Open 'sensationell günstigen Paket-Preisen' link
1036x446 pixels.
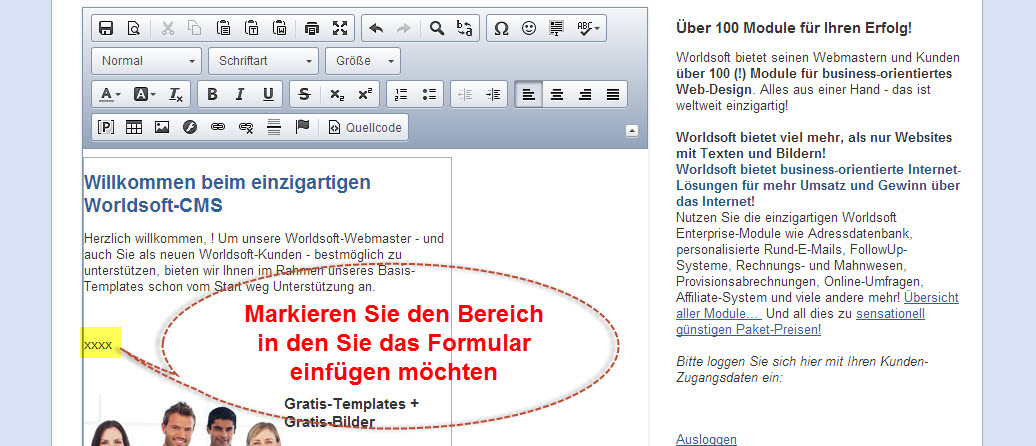click(x=800, y=321)
